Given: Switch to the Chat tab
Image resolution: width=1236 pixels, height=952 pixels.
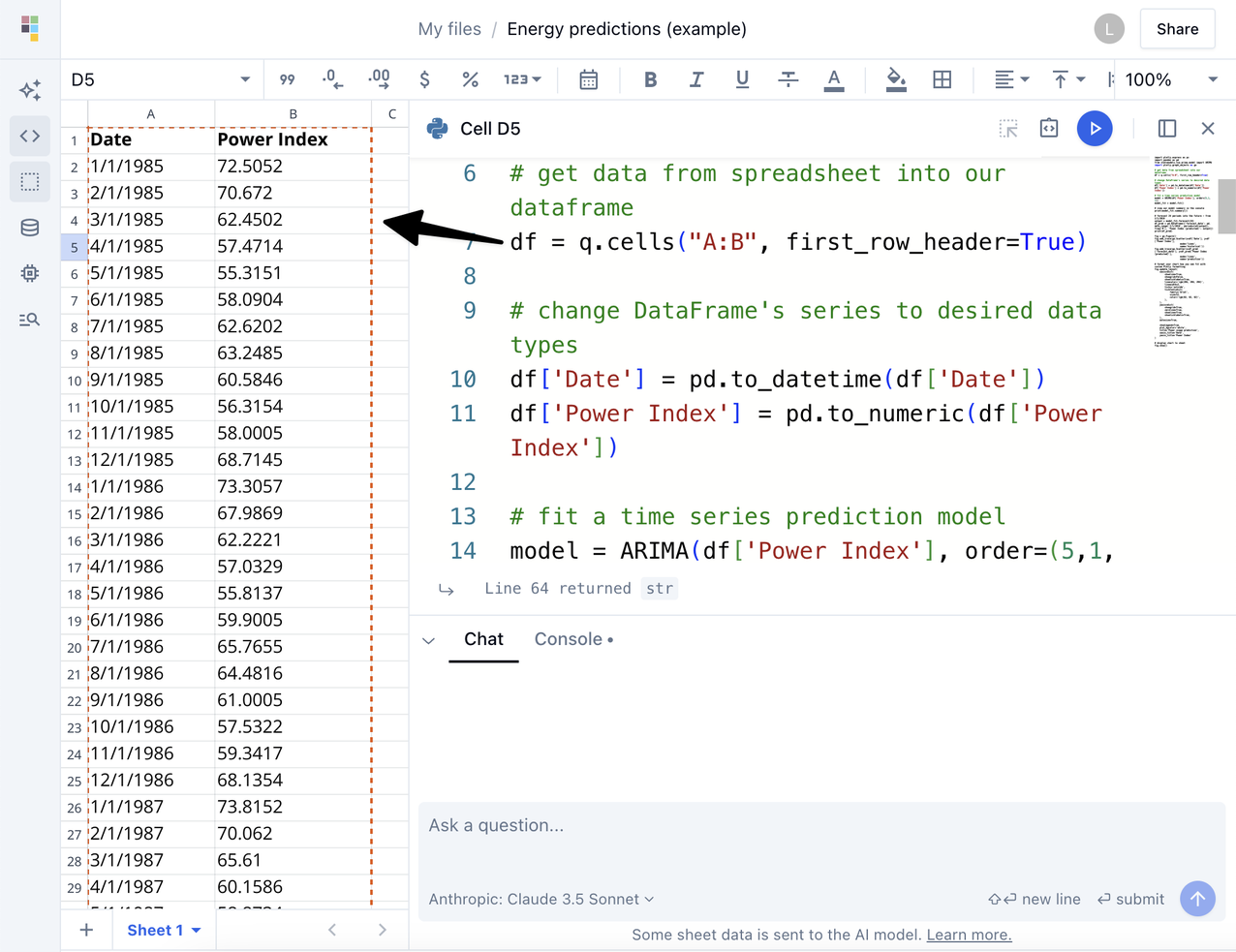Looking at the screenshot, I should pyautogui.click(x=483, y=639).
